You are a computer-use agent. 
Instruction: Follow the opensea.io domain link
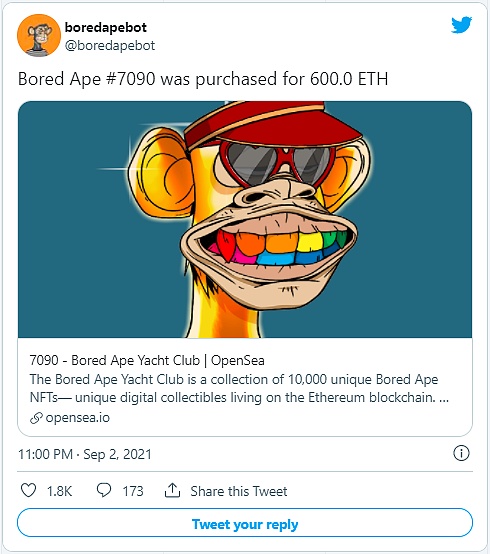tap(78, 418)
